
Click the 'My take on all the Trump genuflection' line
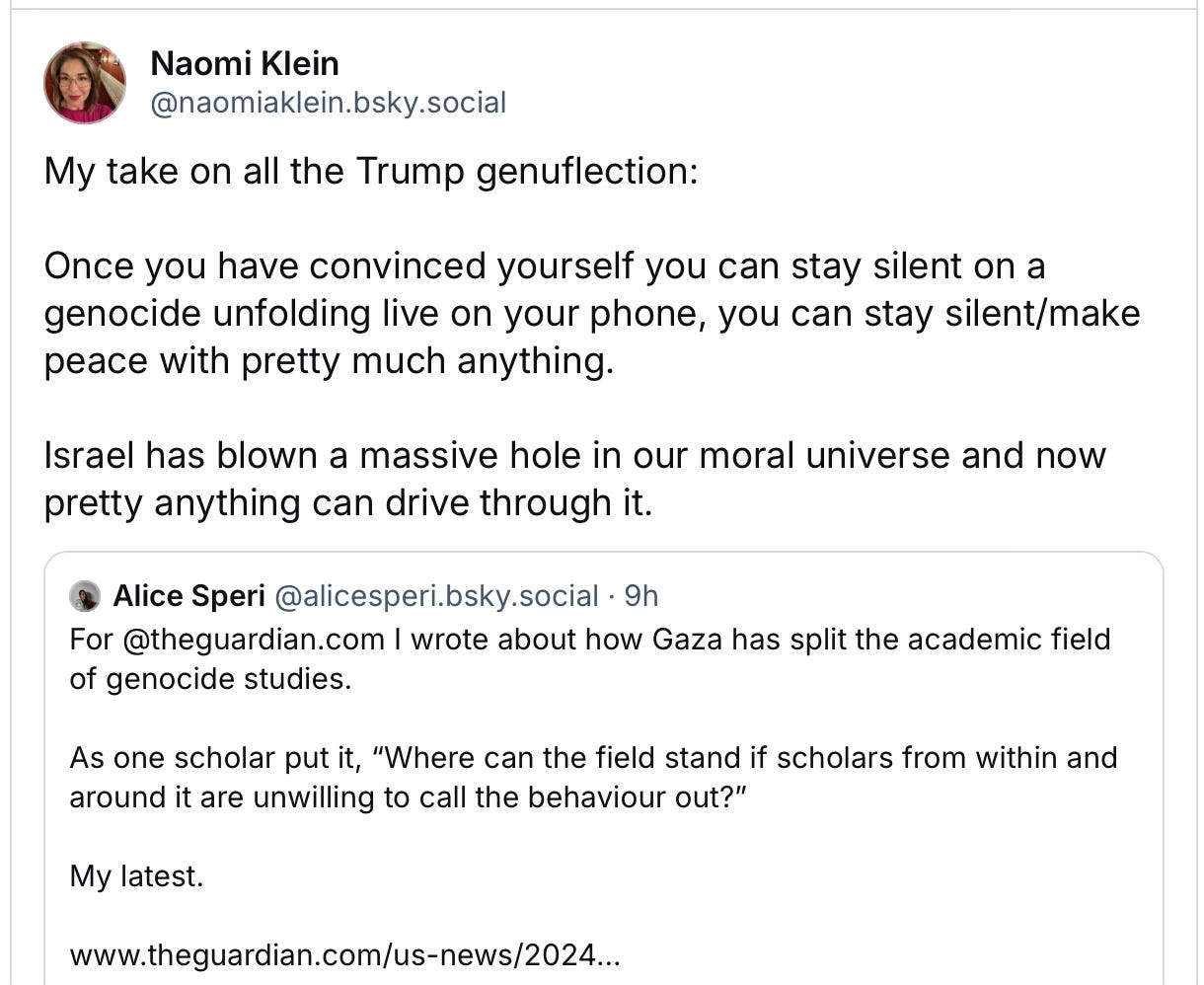[371, 172]
